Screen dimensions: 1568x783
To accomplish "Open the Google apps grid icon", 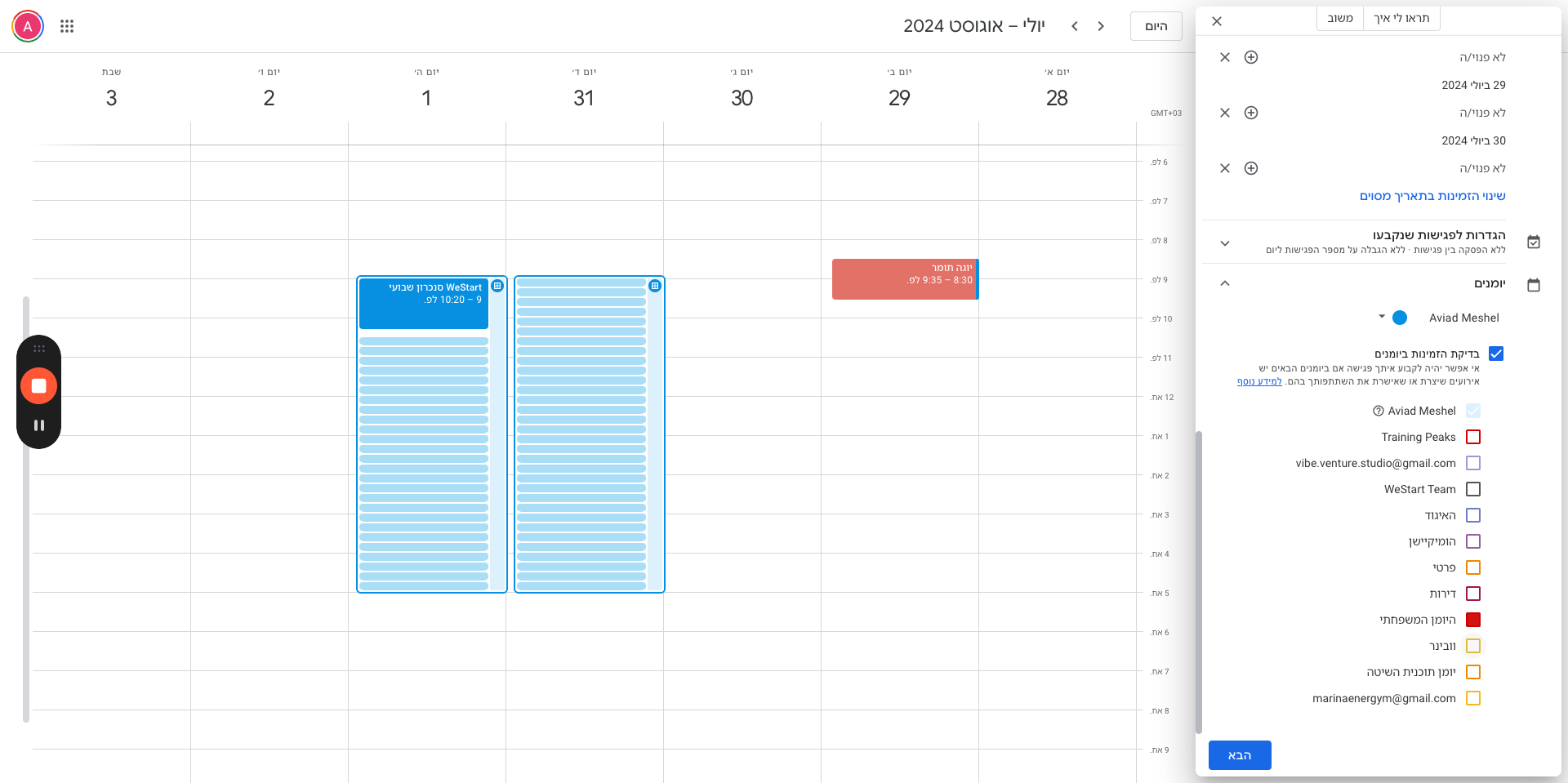I will coord(67,26).
